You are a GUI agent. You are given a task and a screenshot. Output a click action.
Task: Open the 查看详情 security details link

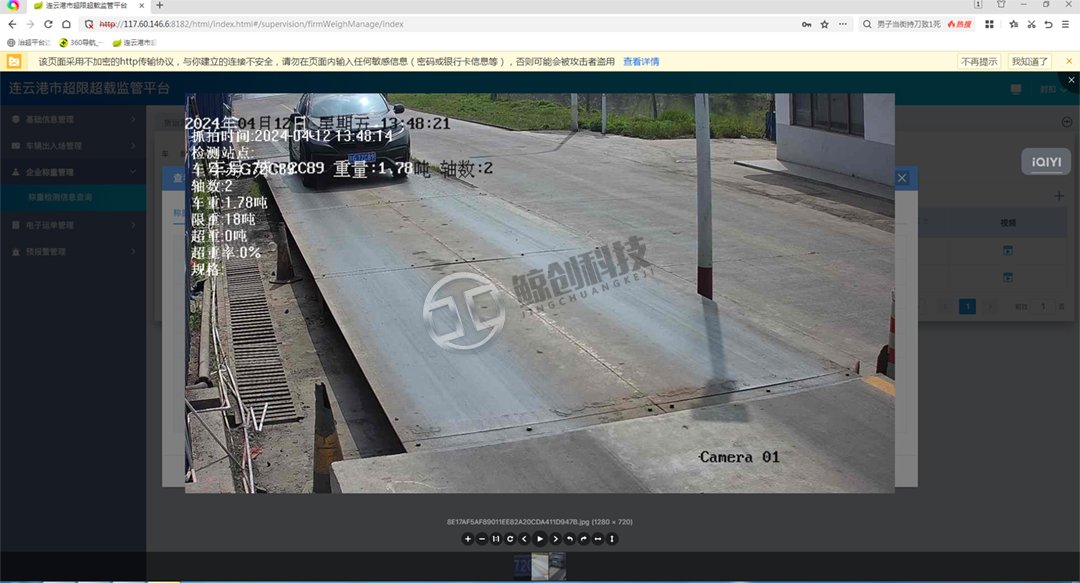pyautogui.click(x=641, y=62)
